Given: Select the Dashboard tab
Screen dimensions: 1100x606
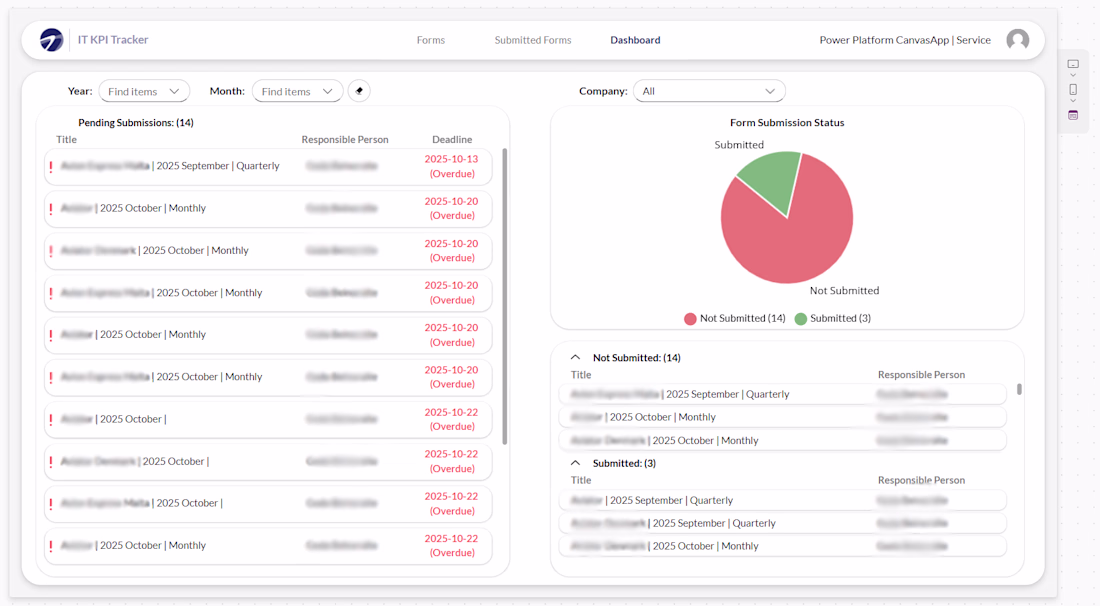Looking at the screenshot, I should click(635, 40).
